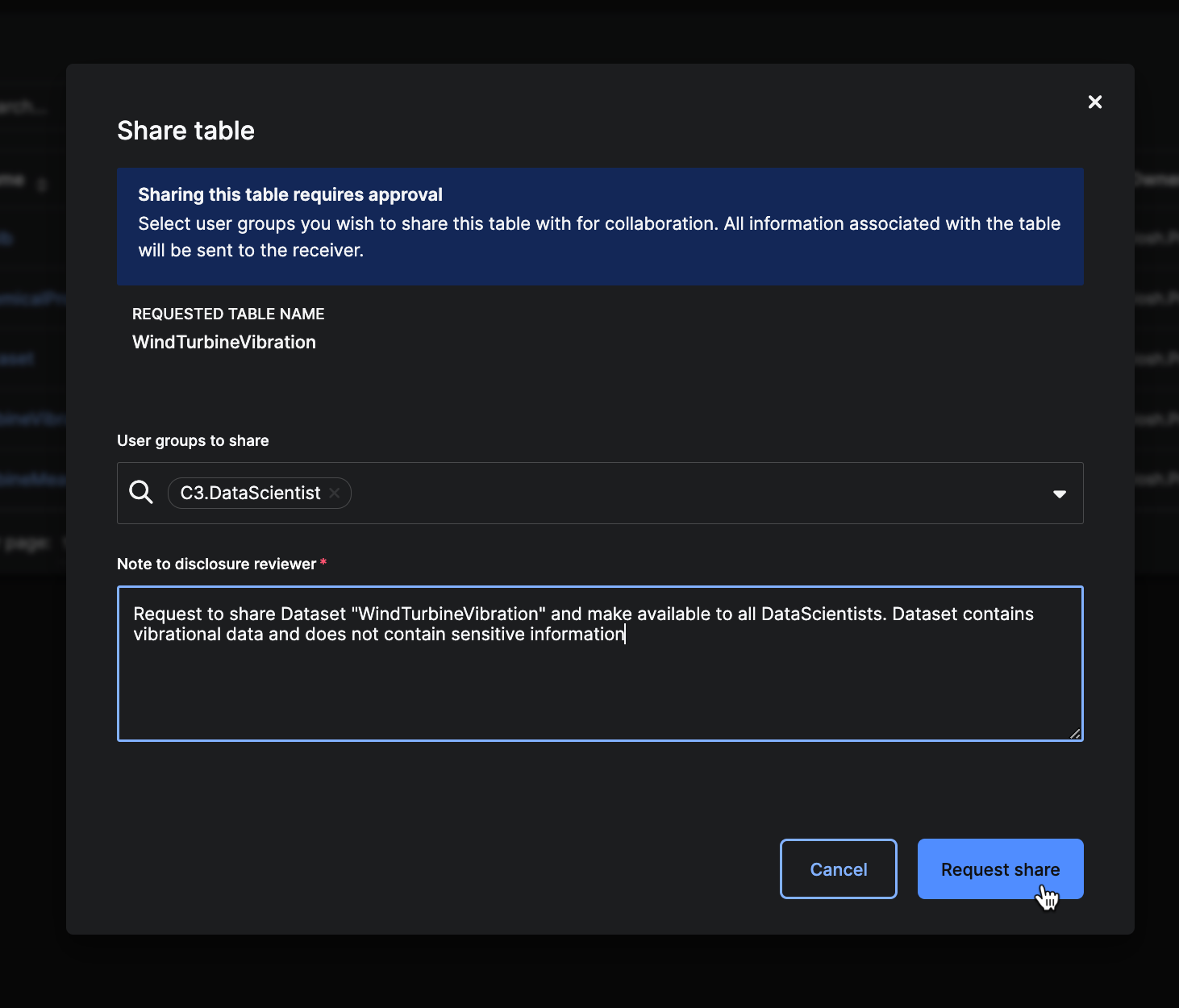Click the textarea resize handle corner
This screenshot has width=1179, height=1008.
pyautogui.click(x=1075, y=733)
